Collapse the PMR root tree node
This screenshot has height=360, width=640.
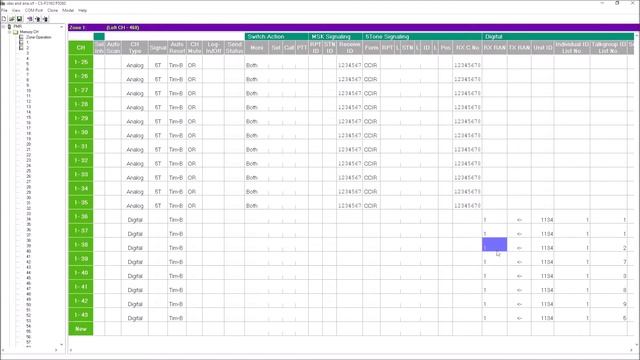(4, 27)
